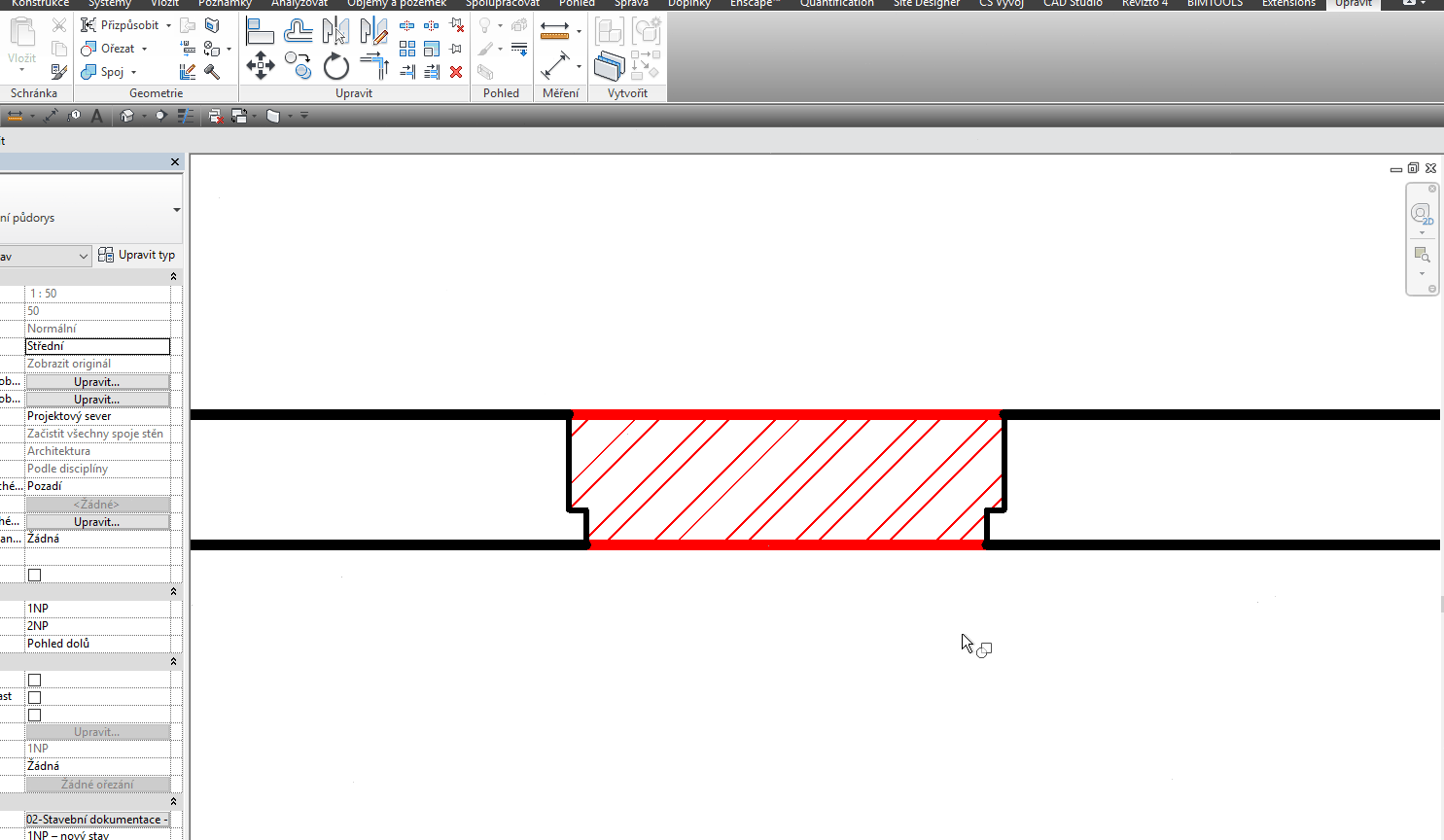Select the Trim/Extend to Corner tool
The width and height of the screenshot is (1444, 840).
[x=373, y=67]
